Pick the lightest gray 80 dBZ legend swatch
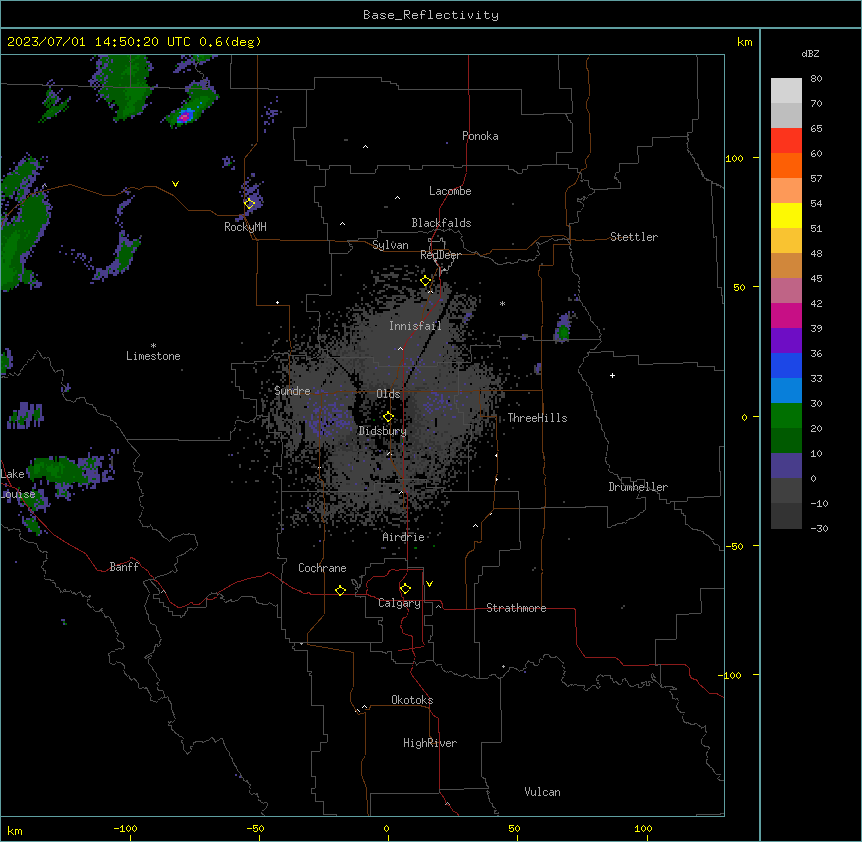 [x=786, y=91]
